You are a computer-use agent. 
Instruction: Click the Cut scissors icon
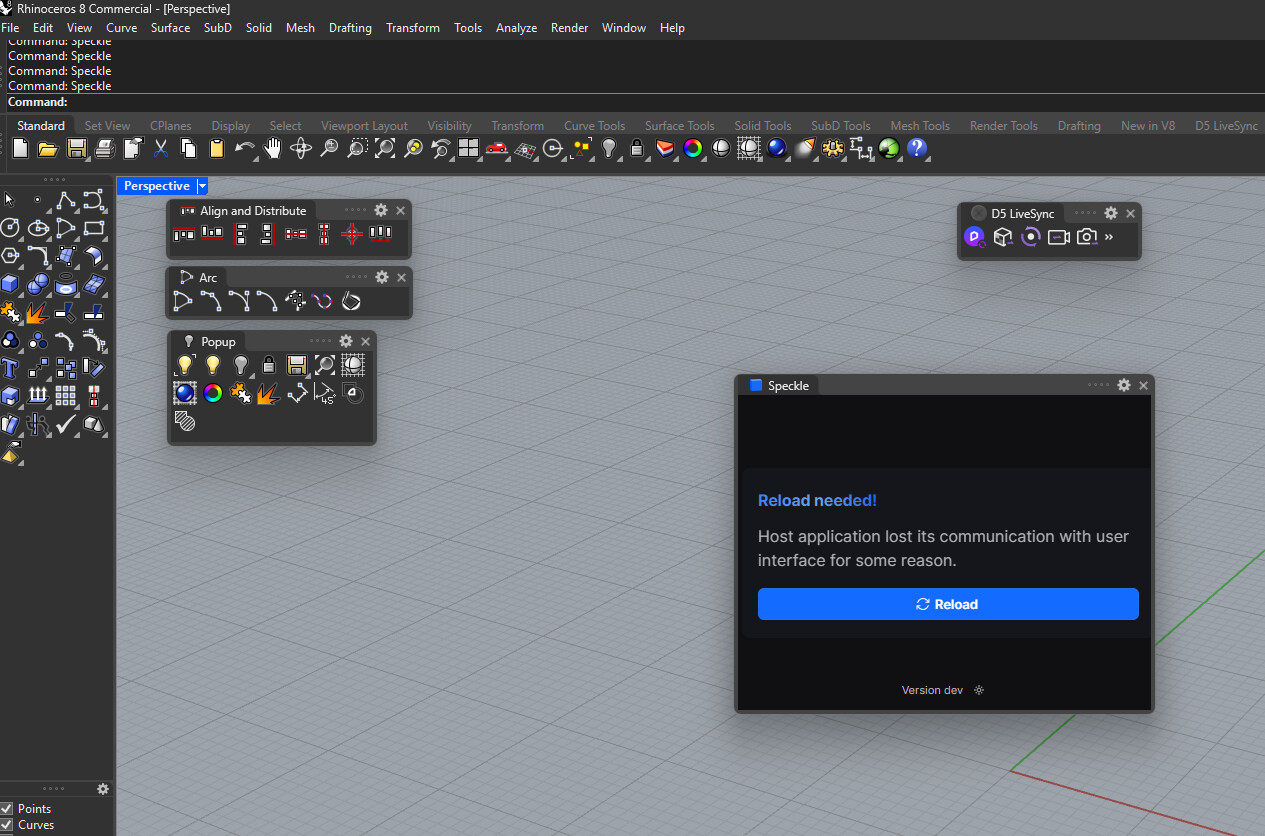click(x=160, y=149)
